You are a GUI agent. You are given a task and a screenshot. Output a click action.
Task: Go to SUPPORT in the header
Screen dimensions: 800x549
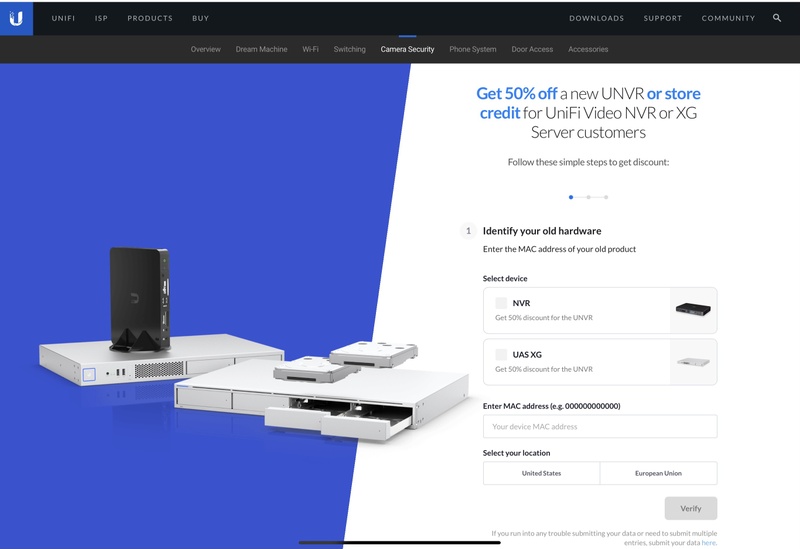click(x=662, y=18)
